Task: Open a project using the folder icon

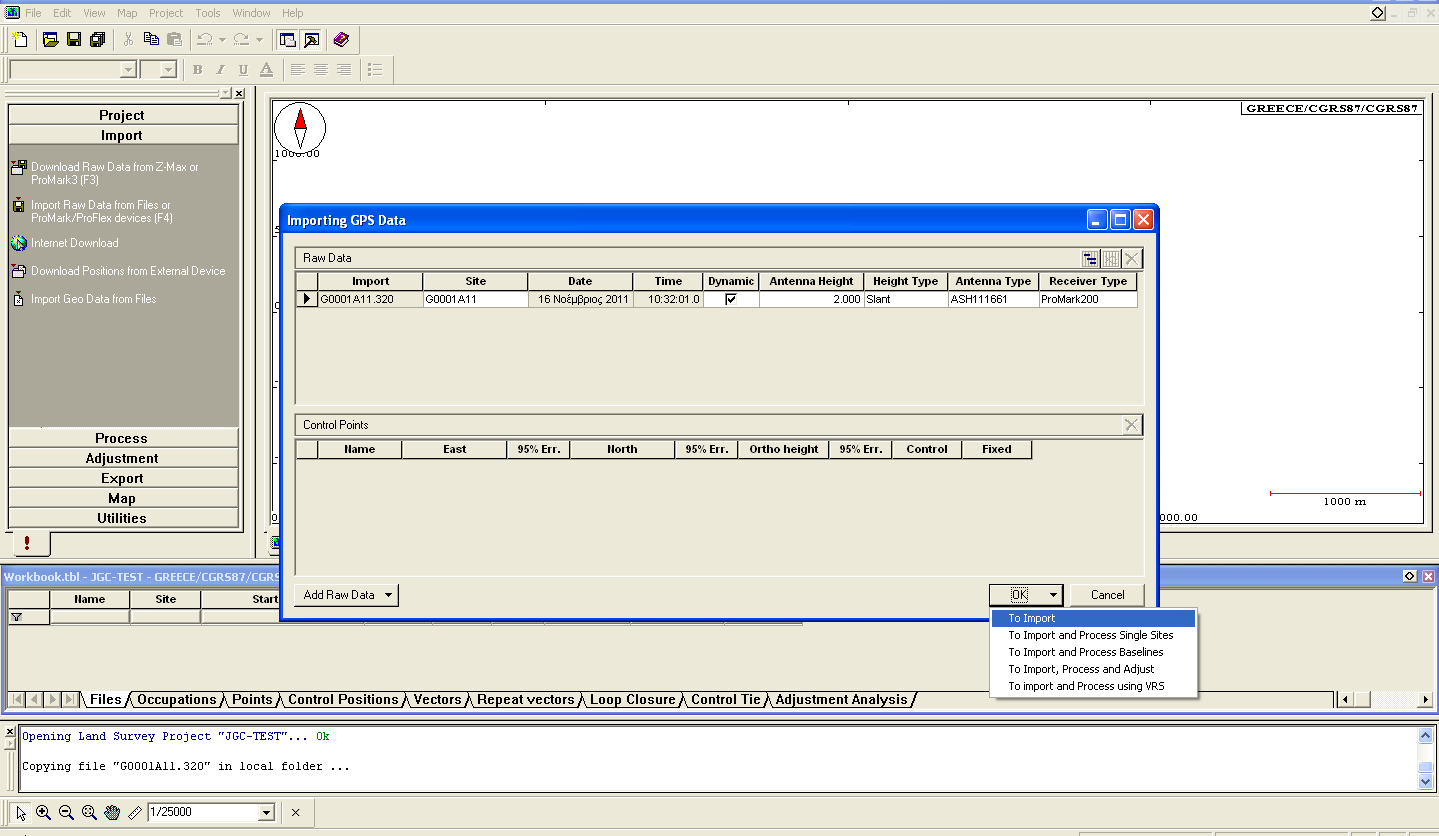Action: [x=50, y=40]
